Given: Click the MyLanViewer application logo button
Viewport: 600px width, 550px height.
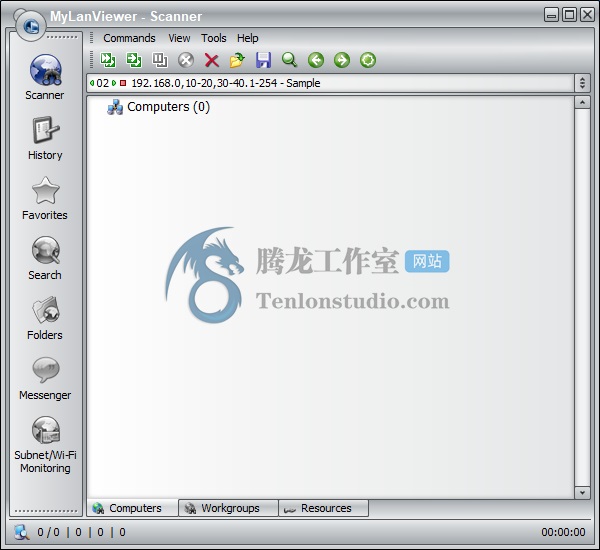Looking at the screenshot, I should 31,26.
